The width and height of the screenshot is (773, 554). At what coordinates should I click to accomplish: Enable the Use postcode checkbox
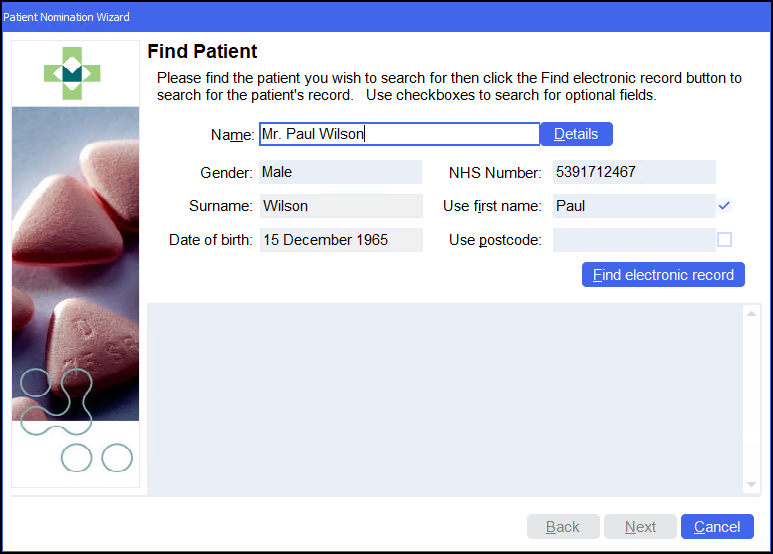pyautogui.click(x=725, y=240)
